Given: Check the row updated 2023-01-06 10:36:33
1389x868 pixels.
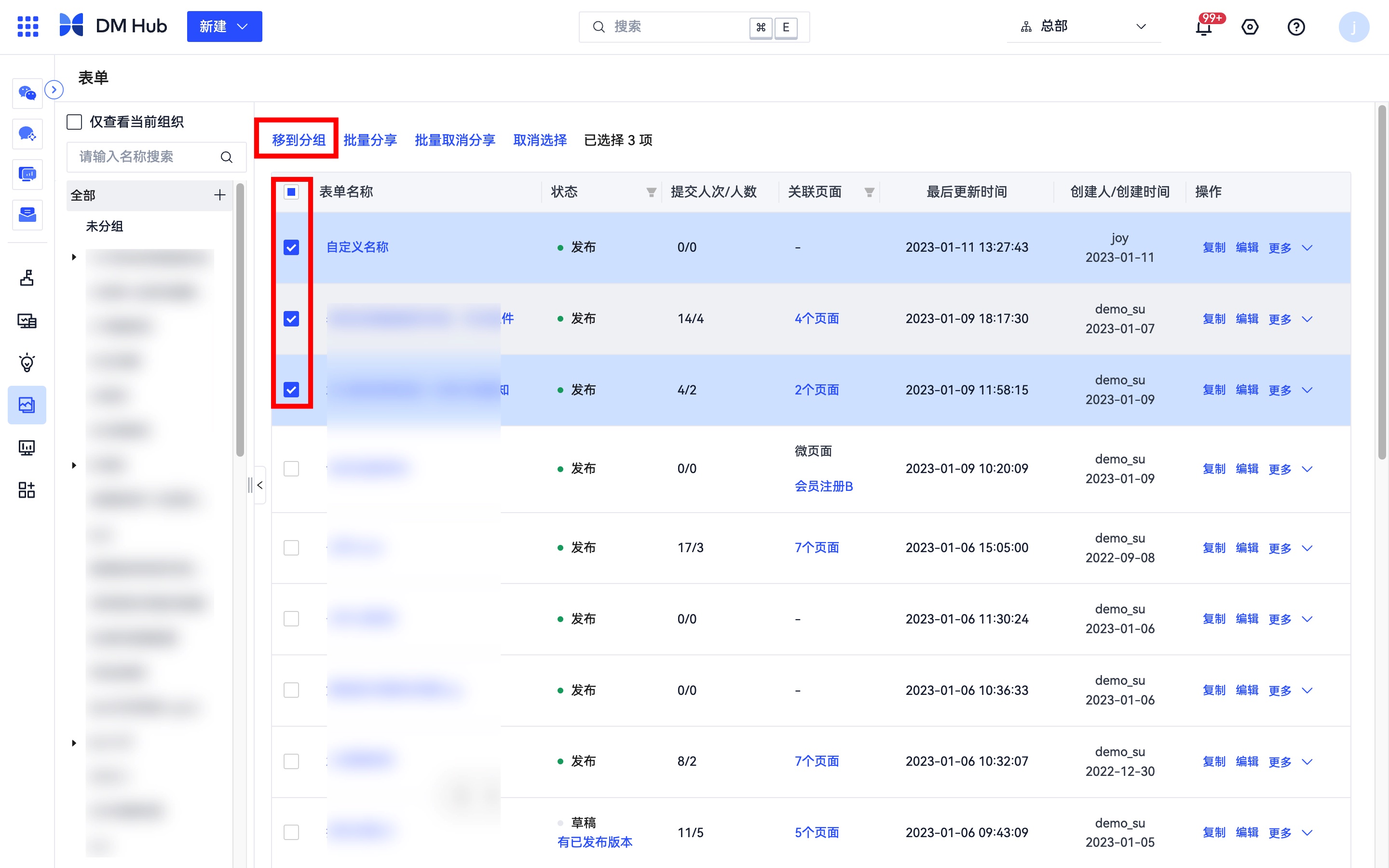Looking at the screenshot, I should pyautogui.click(x=292, y=690).
